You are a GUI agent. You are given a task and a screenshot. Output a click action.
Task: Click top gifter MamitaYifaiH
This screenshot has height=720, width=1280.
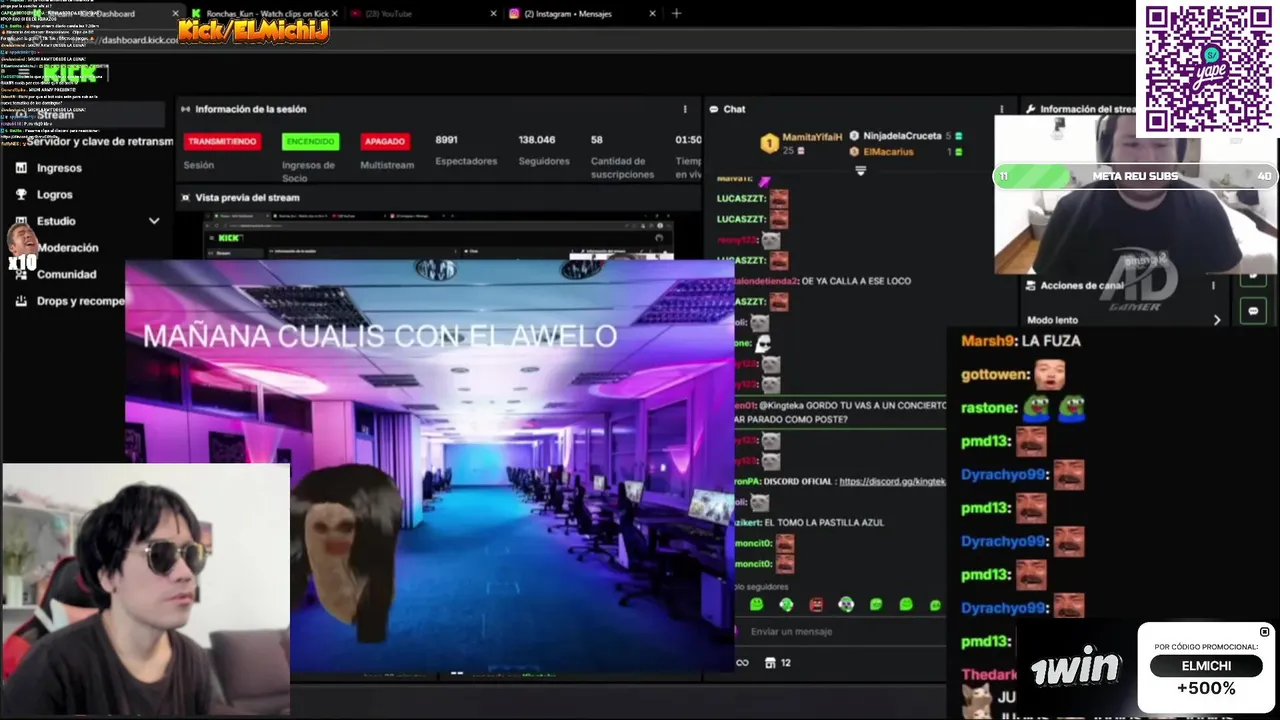pos(812,136)
